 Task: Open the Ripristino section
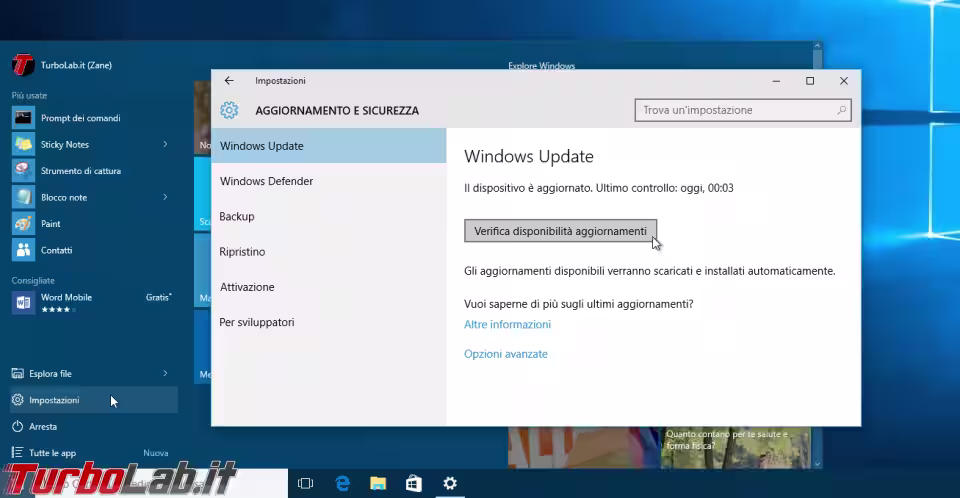tap(329, 252)
